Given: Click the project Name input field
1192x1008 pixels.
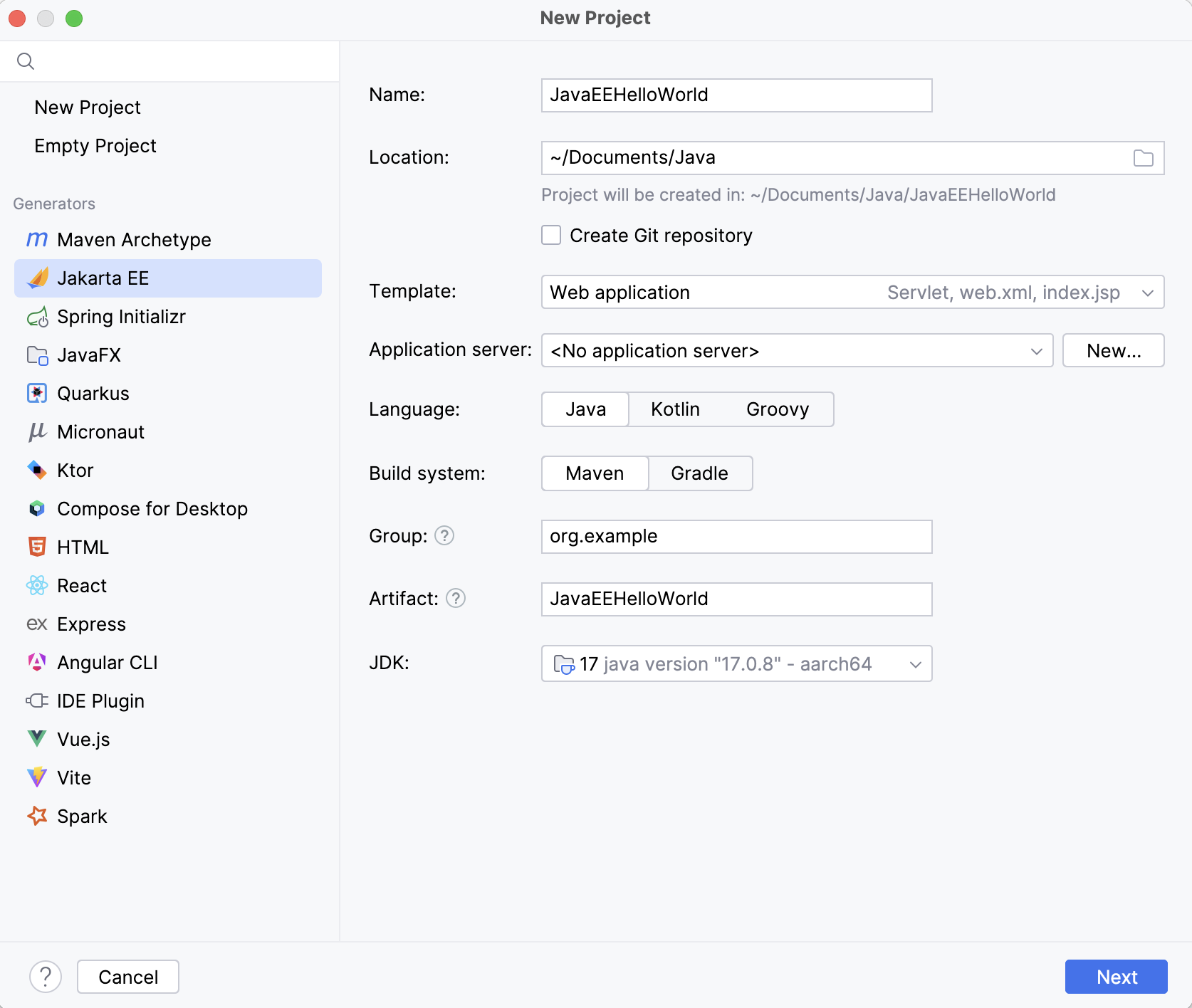Looking at the screenshot, I should click(x=736, y=95).
